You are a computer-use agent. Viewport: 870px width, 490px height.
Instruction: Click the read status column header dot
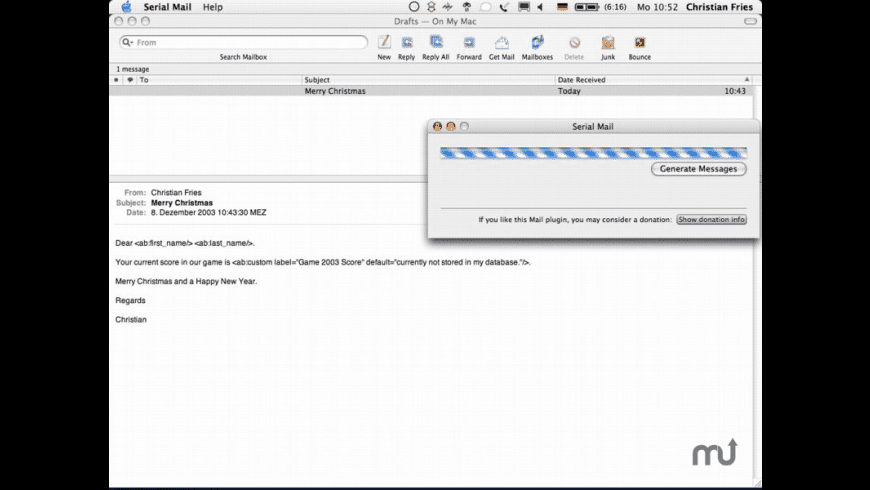116,80
